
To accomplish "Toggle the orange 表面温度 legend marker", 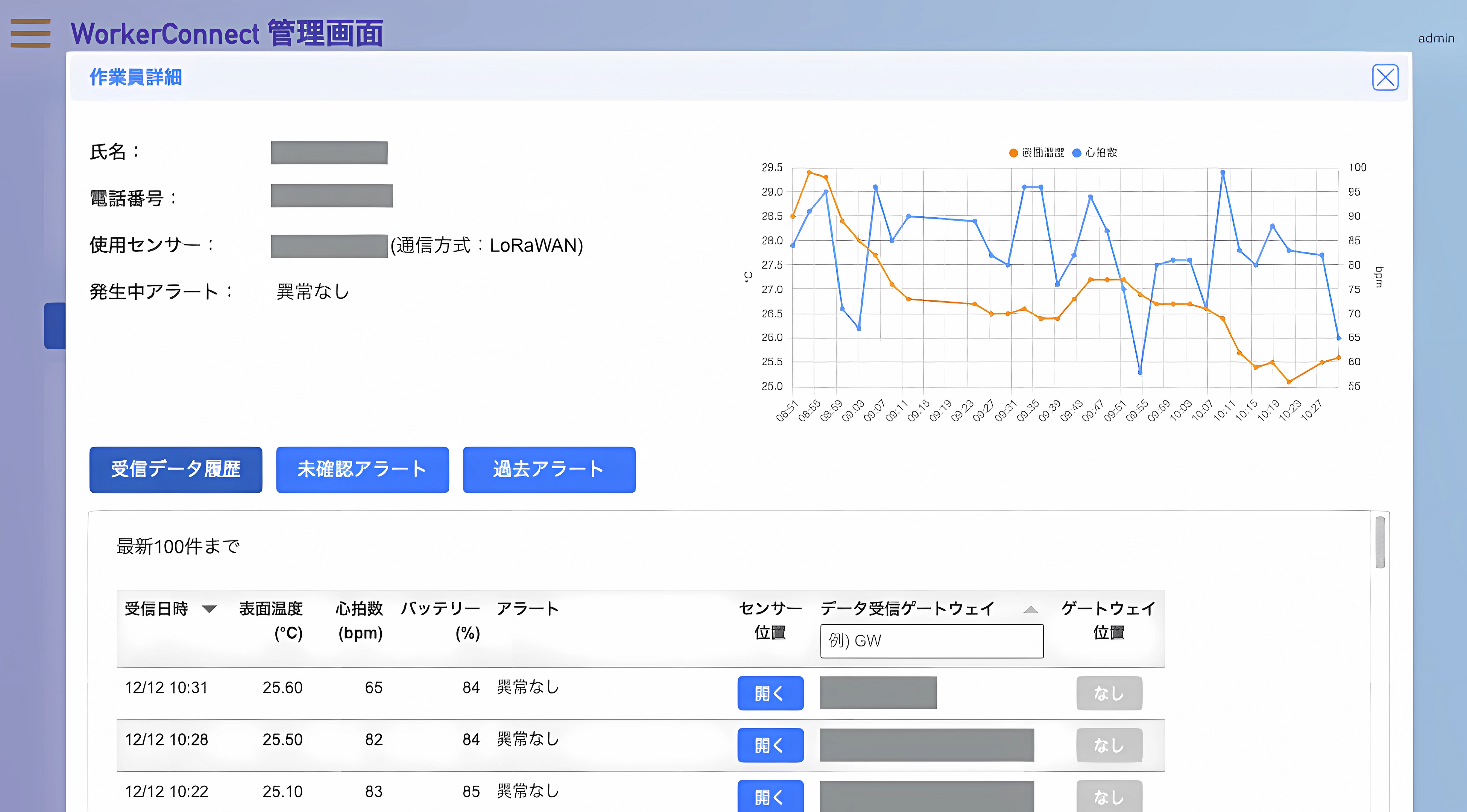I will 1013,153.
